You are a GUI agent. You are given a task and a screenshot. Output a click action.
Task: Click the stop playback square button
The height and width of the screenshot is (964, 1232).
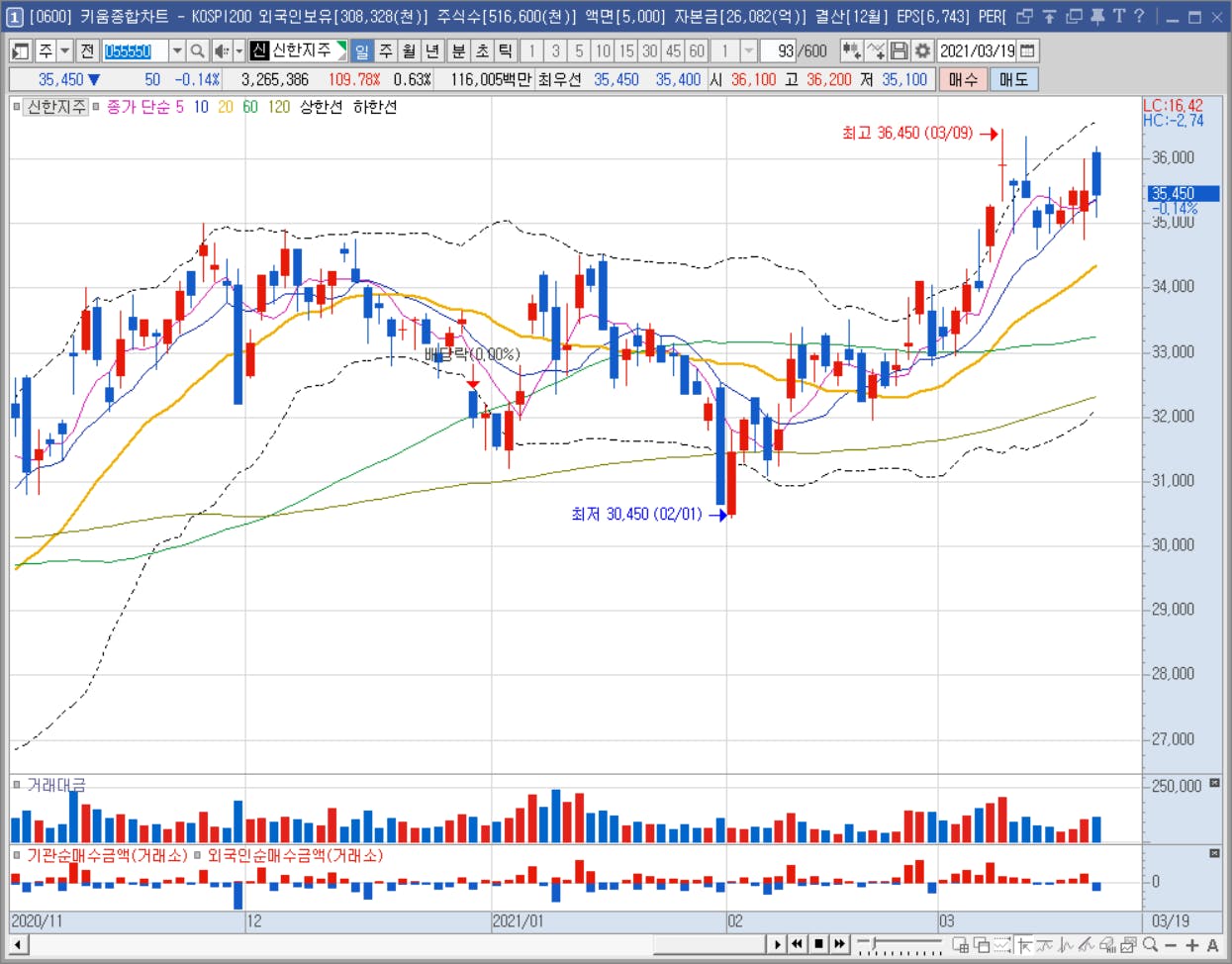click(x=819, y=944)
